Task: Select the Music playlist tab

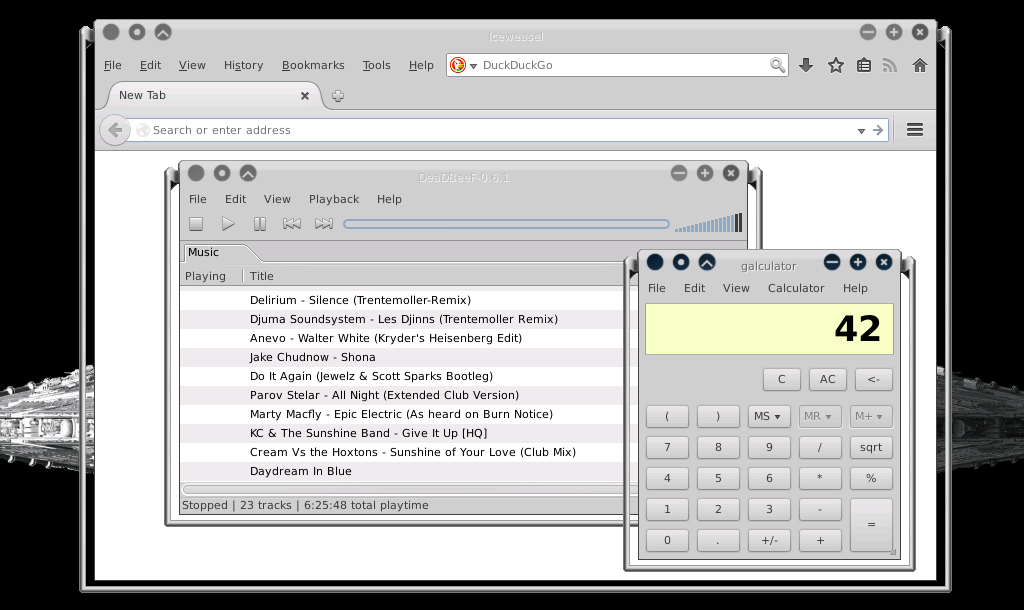Action: pyautogui.click(x=214, y=252)
